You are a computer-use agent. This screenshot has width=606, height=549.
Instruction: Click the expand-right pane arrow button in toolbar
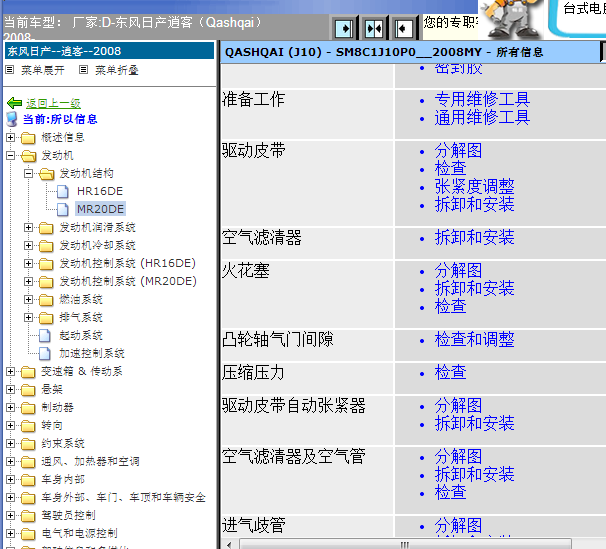point(344,28)
